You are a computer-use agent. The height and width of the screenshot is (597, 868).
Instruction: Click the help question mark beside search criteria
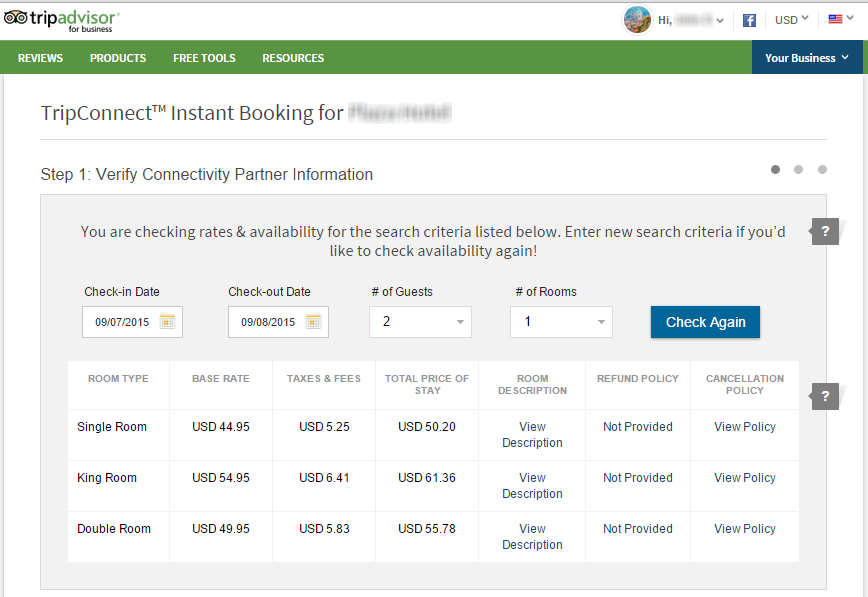point(825,232)
